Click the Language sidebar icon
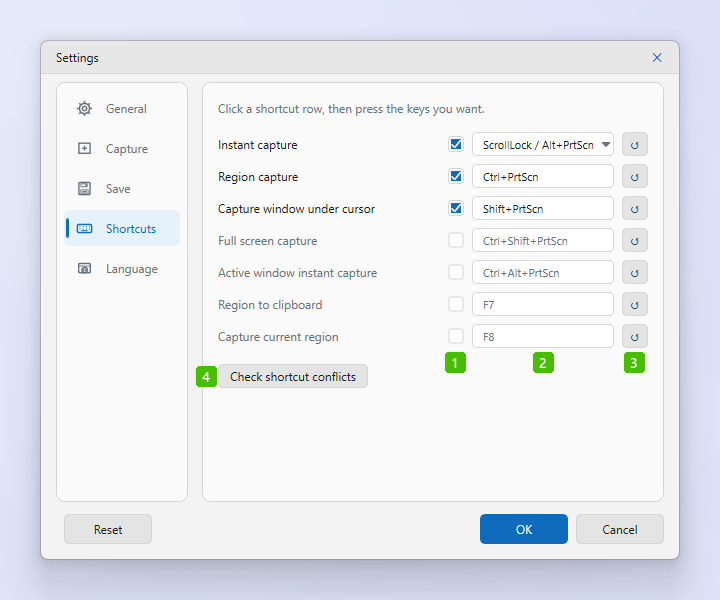Screen dimensions: 720x600 (84, 268)
